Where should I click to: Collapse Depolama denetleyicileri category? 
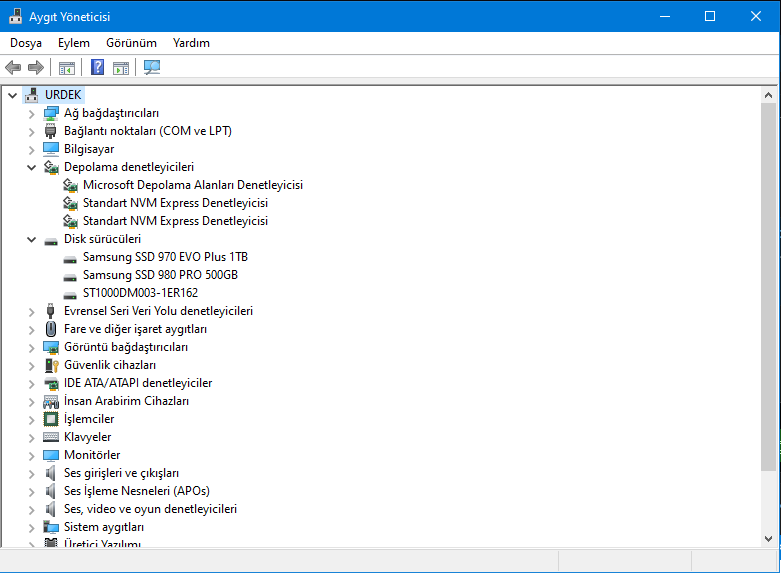[31, 167]
